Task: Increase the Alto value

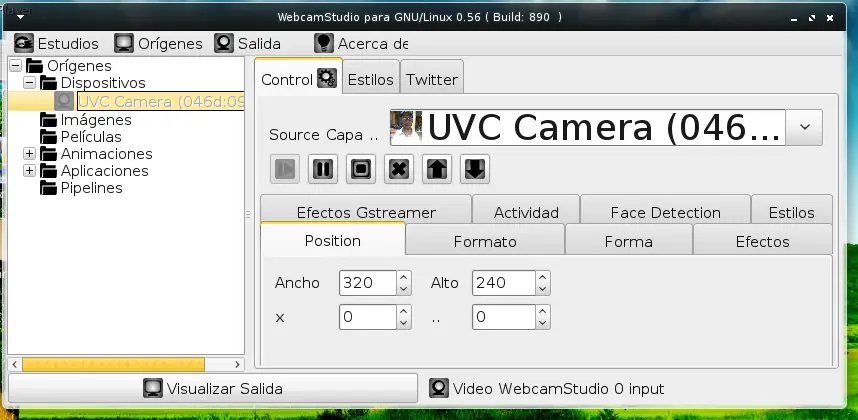Action: pos(542,277)
